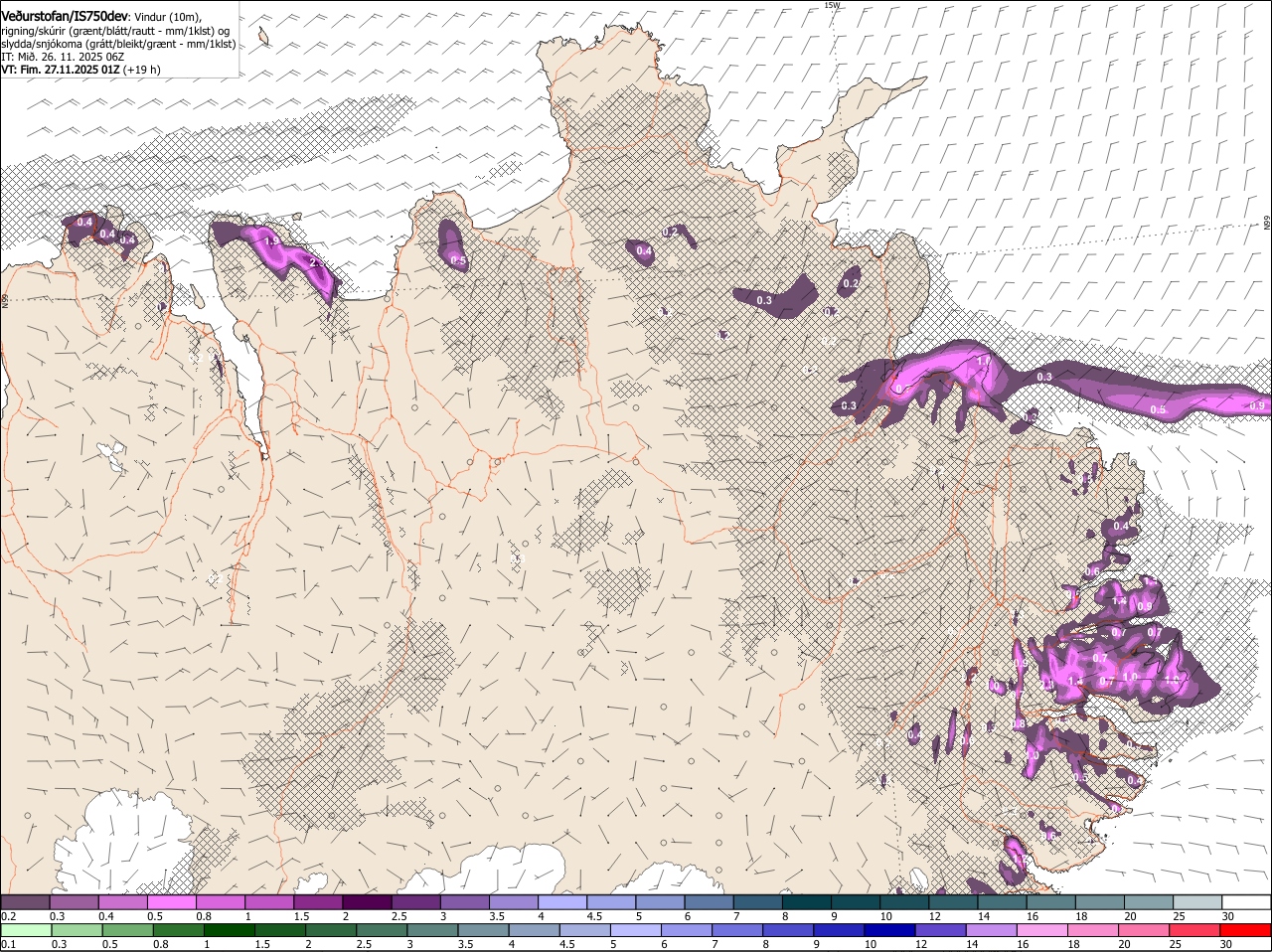Click the 4.5 label in the lower legend row
Screen dimensions: 1272x952
[567, 944]
